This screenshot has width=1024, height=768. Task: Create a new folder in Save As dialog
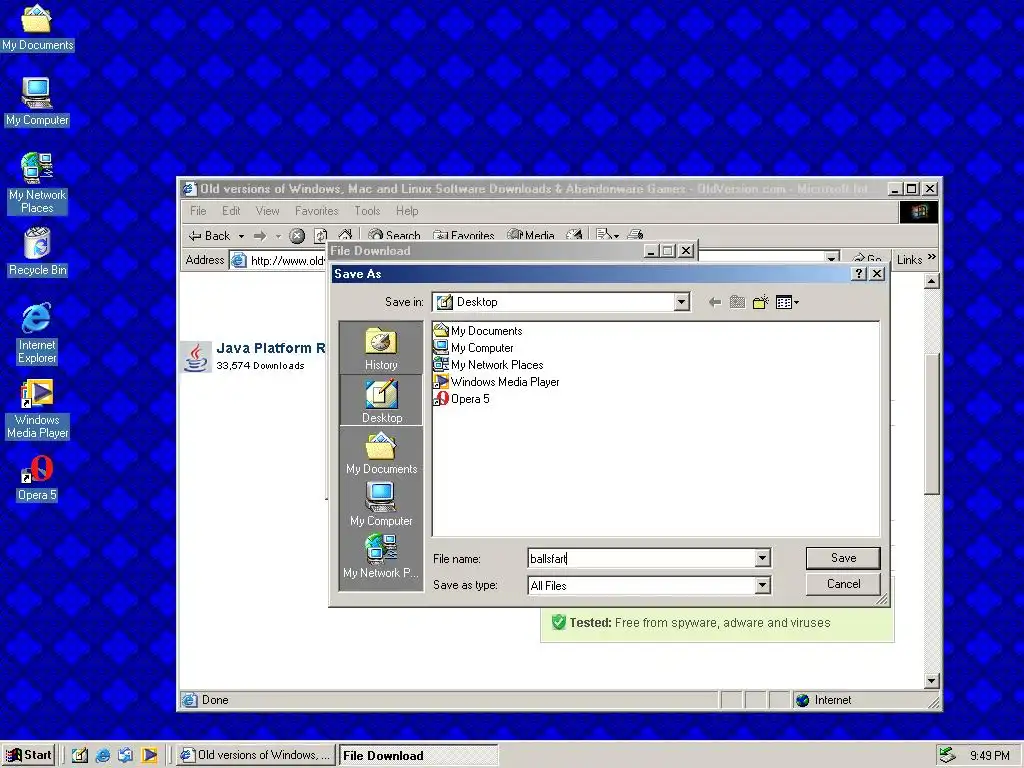click(x=760, y=302)
